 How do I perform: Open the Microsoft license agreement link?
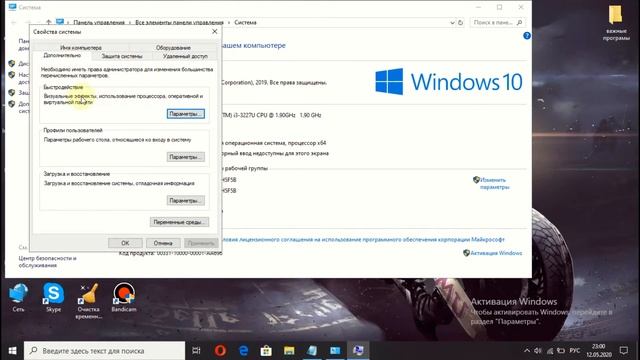363,240
